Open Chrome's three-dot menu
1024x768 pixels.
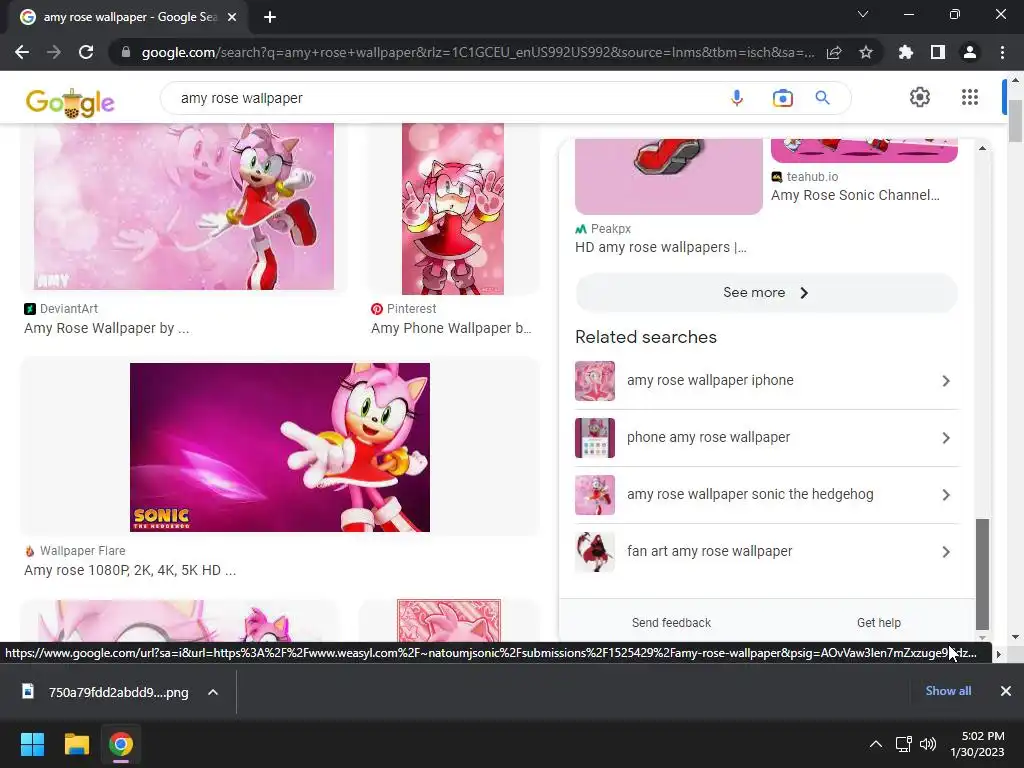pyautogui.click(x=1002, y=52)
